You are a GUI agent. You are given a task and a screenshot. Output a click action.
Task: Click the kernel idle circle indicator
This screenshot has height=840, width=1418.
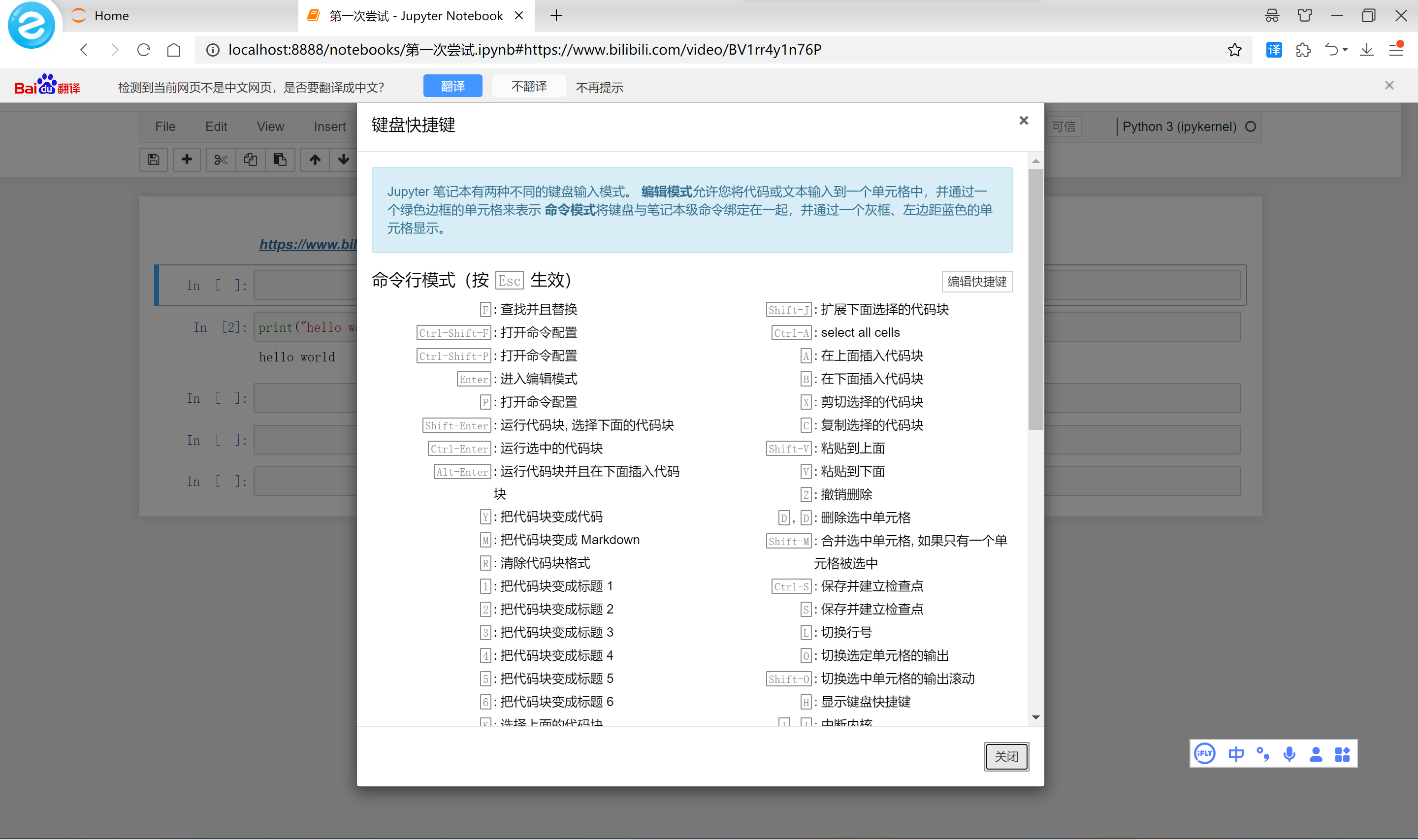1251,127
